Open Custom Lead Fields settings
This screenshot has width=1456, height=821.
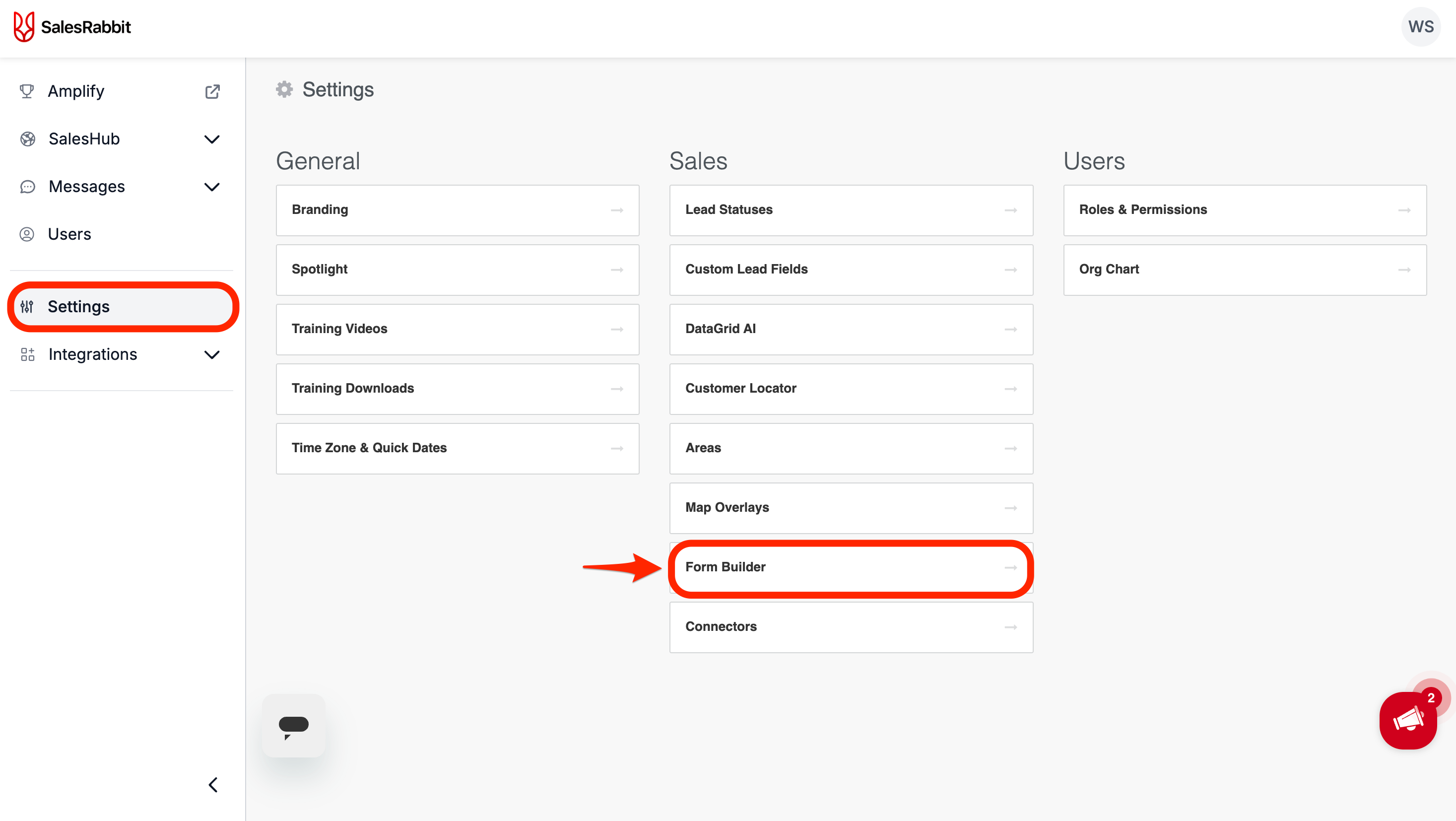pyautogui.click(x=851, y=270)
